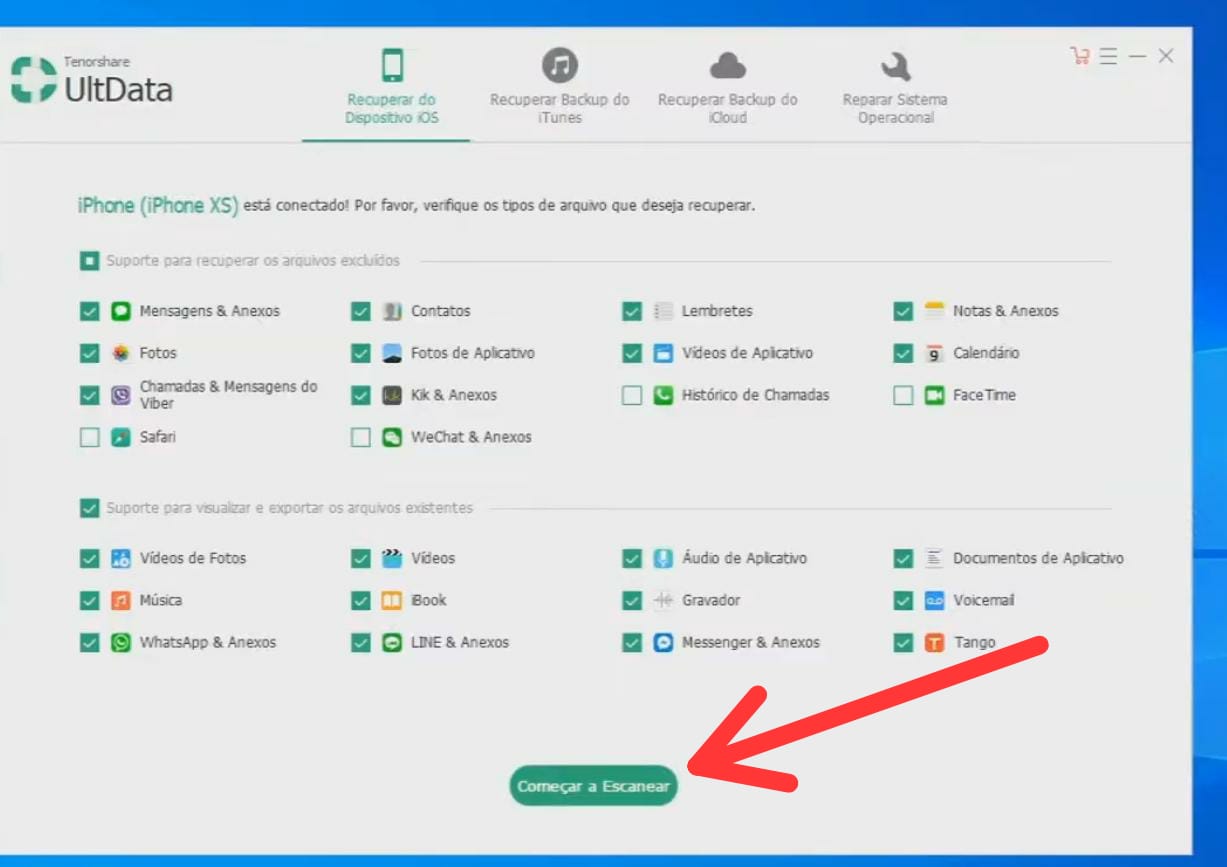Select the Reparar Sistema Operacional tab
Screen dimensions: 1227x867
895,86
